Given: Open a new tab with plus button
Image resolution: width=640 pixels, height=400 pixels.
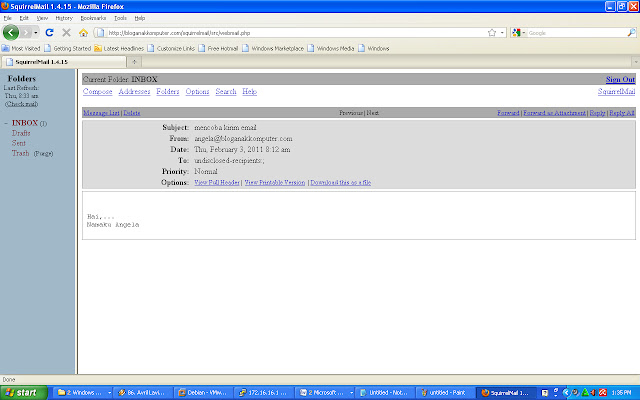Looking at the screenshot, I should 134,62.
